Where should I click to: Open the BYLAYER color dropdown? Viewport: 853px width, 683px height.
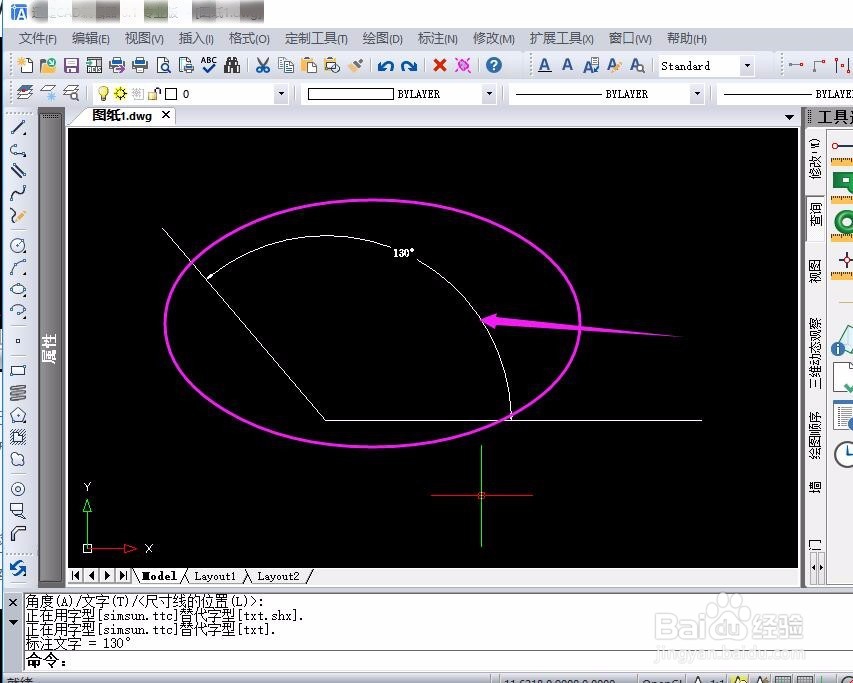[x=489, y=94]
